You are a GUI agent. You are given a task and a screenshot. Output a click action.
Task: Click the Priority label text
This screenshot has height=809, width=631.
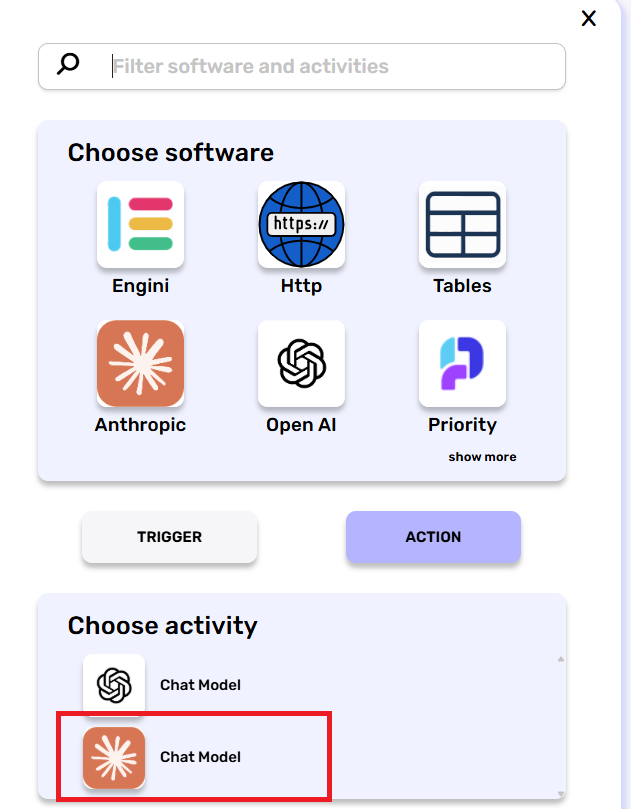462,425
